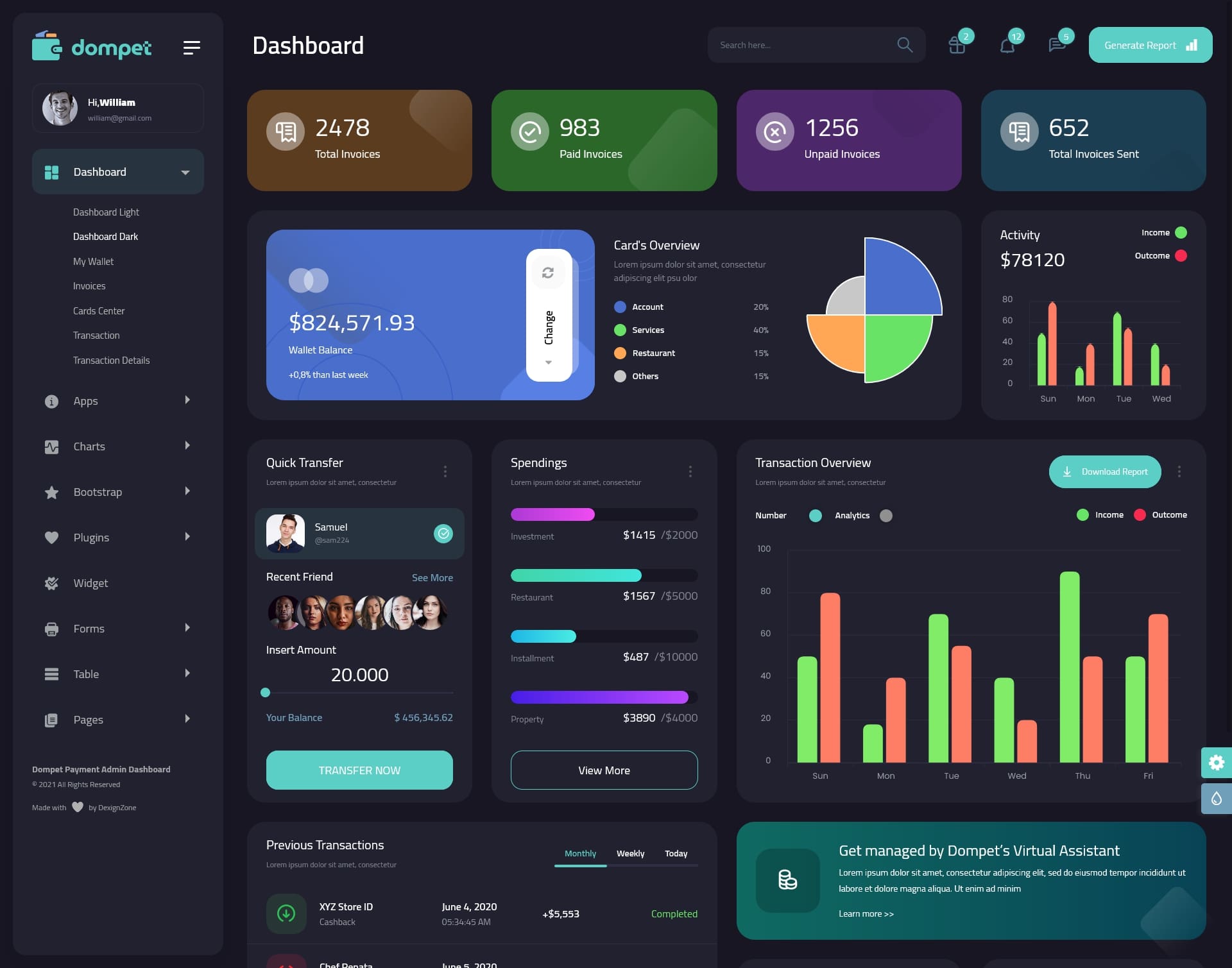Click the Transfer Now button
Image resolution: width=1232 pixels, height=968 pixels.
[359, 770]
